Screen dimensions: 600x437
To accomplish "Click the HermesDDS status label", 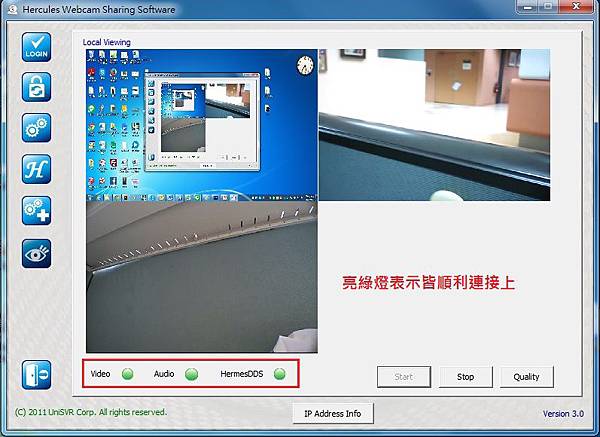I will [242, 374].
